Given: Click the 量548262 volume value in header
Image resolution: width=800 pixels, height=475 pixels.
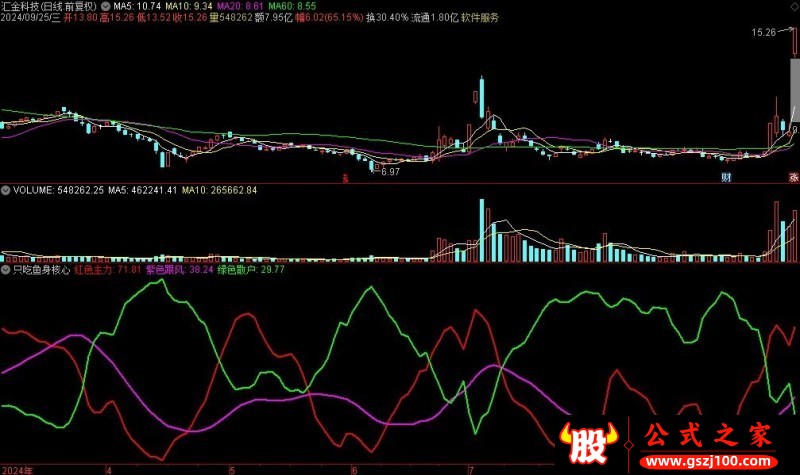Looking at the screenshot, I should click(x=231, y=17).
